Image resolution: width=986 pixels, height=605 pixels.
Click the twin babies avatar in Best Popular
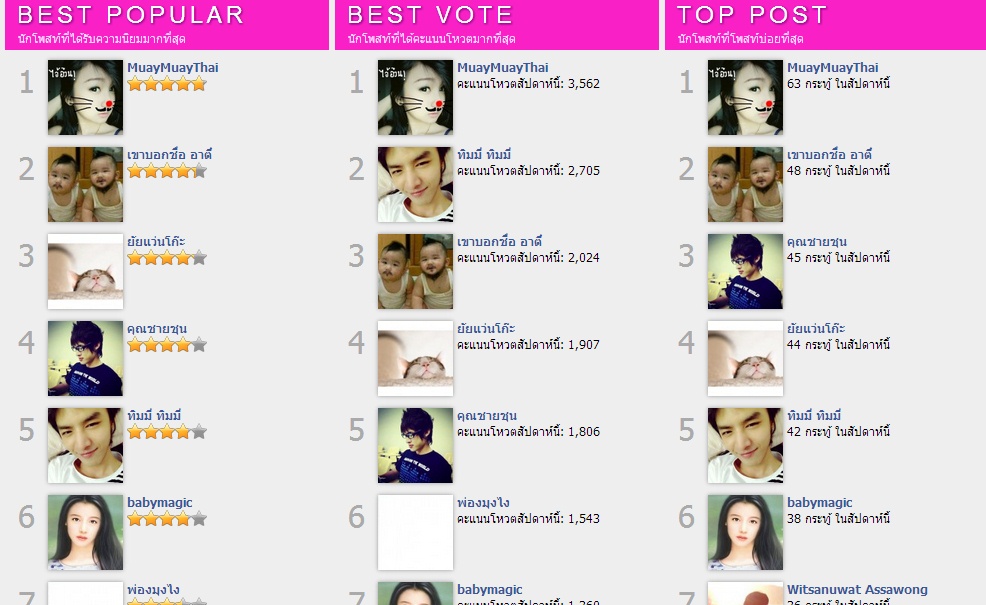(x=86, y=184)
